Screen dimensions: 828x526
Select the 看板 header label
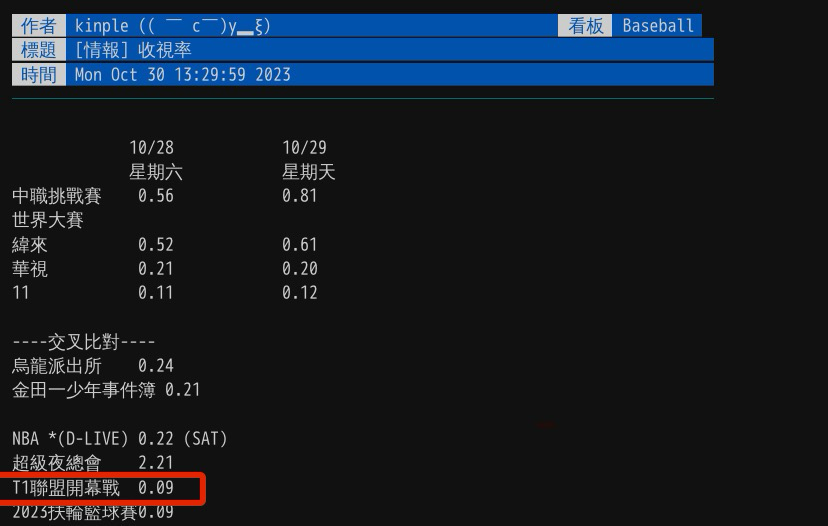point(585,26)
